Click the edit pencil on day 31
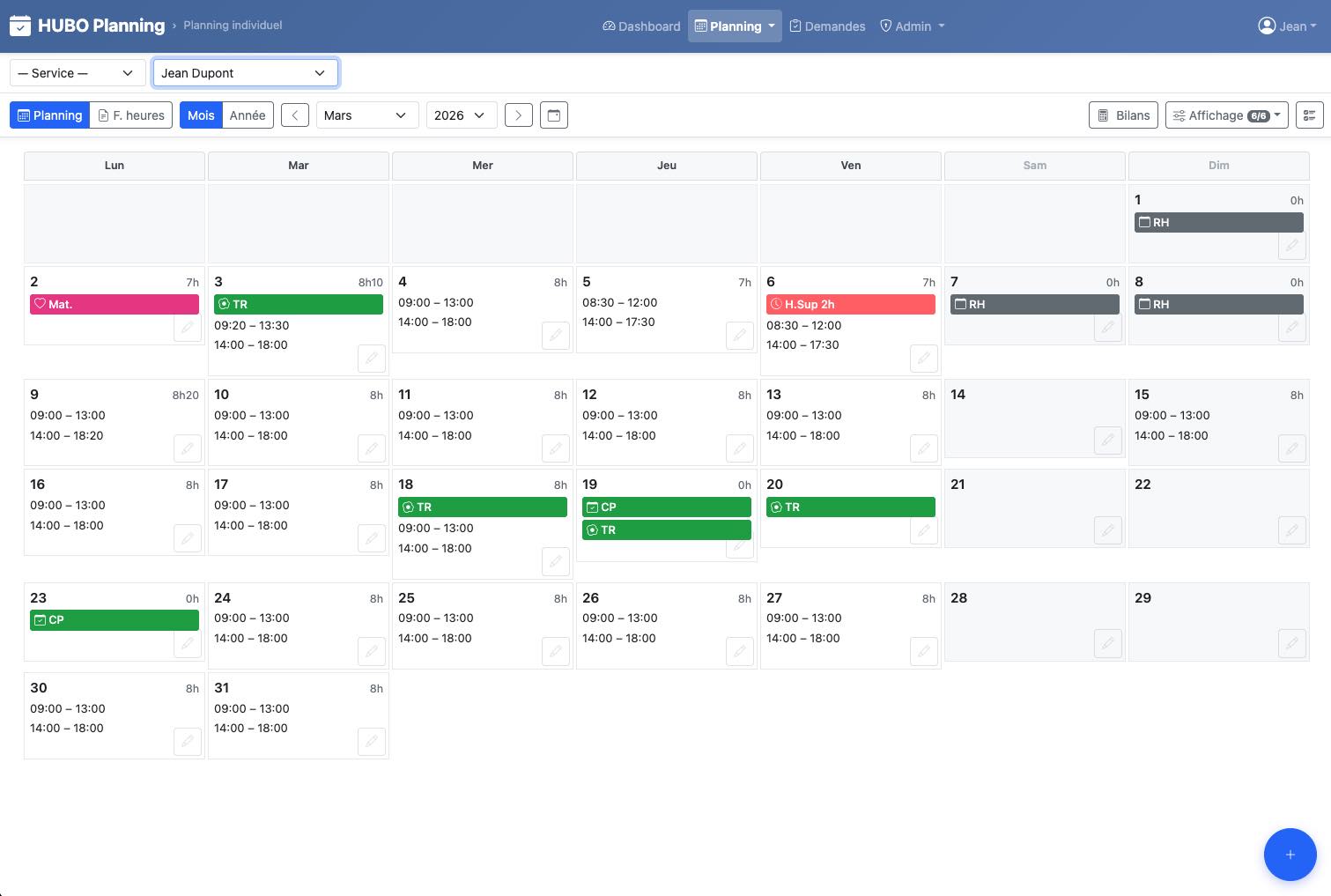The image size is (1331, 896). click(x=371, y=742)
